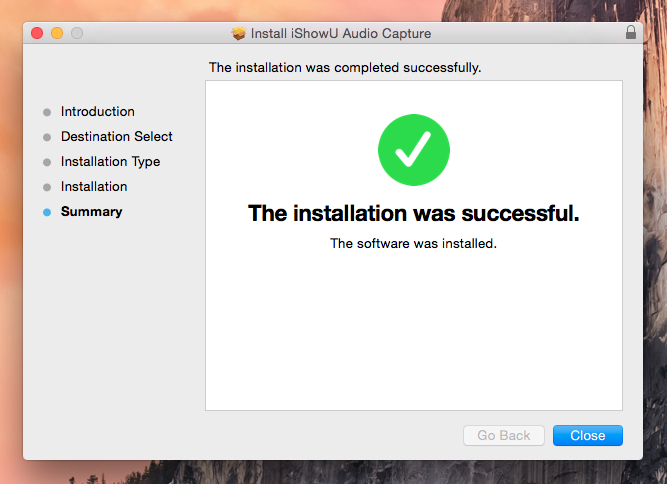The width and height of the screenshot is (667, 484).
Task: Click the green checkmark success icon
Action: pos(413,149)
